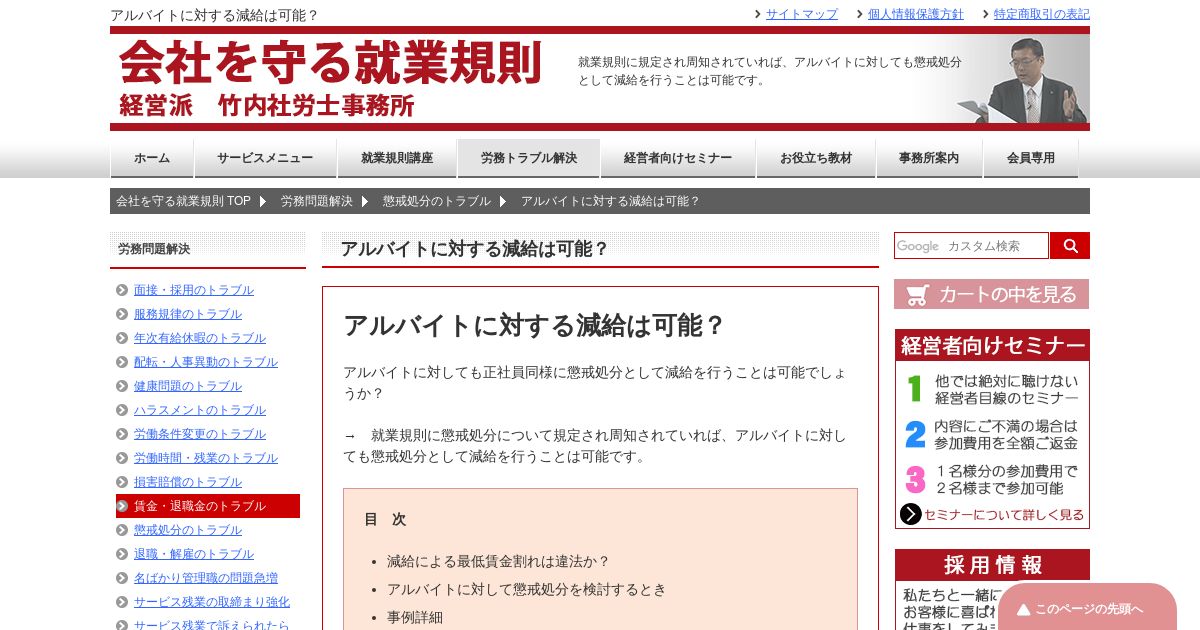Go to the ホーム menu tab

point(152,158)
